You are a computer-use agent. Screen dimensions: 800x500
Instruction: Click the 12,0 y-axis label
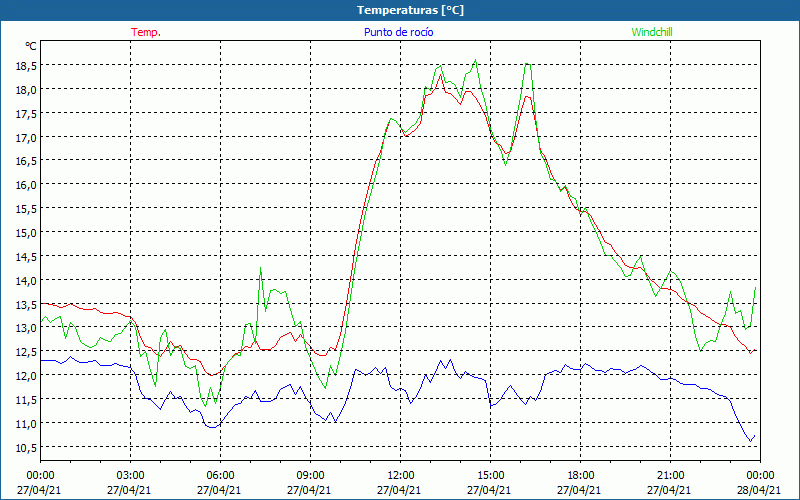click(26, 375)
